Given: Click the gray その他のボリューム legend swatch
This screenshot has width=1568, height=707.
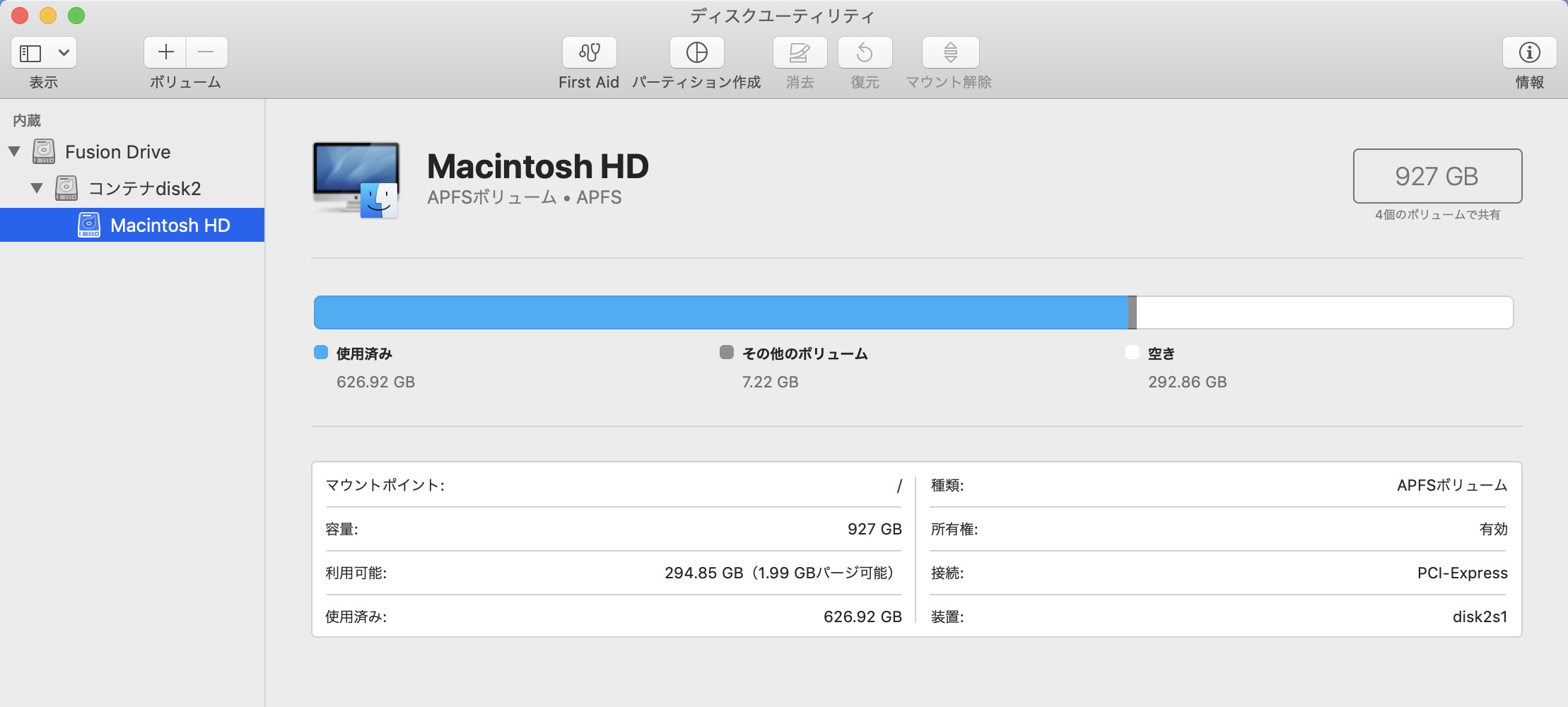Looking at the screenshot, I should [x=727, y=352].
